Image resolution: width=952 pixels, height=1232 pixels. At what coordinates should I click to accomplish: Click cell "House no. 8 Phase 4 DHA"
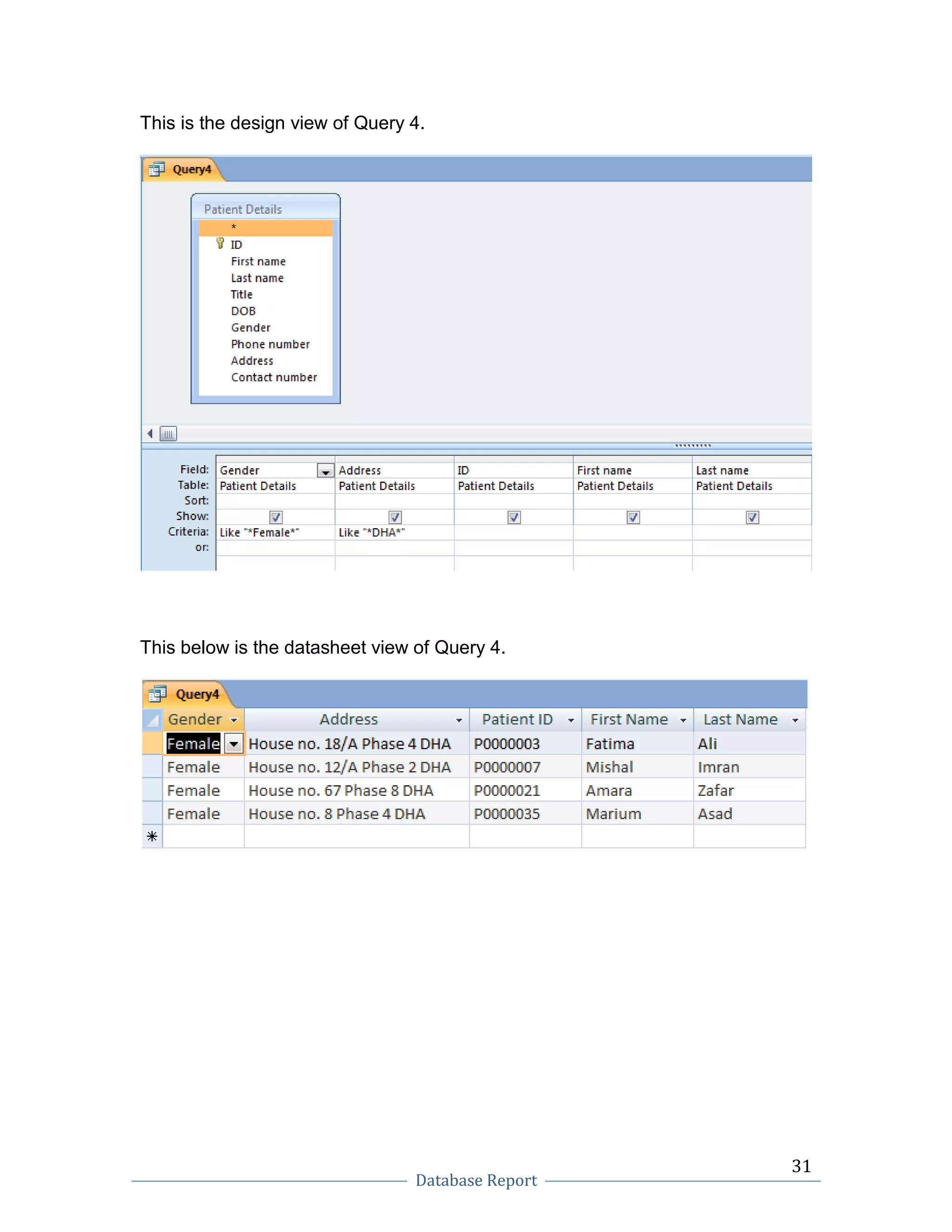[357, 814]
